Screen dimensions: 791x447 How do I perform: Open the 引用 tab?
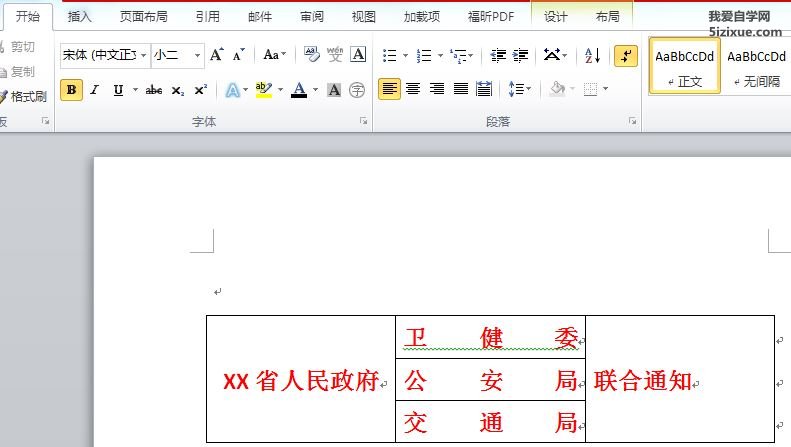tap(208, 17)
